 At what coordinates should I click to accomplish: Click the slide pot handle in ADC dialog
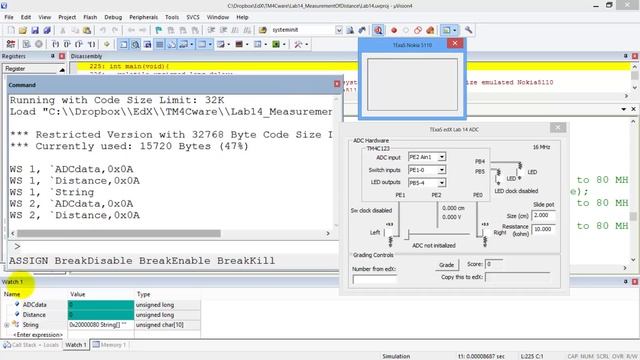click(407, 235)
